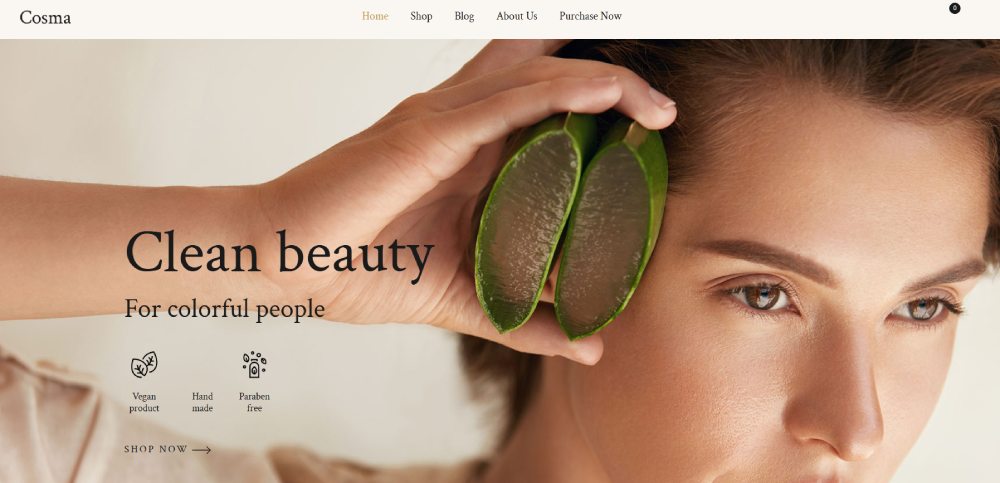1000x483 pixels.
Task: Open the Shop menu item
Action: click(421, 16)
